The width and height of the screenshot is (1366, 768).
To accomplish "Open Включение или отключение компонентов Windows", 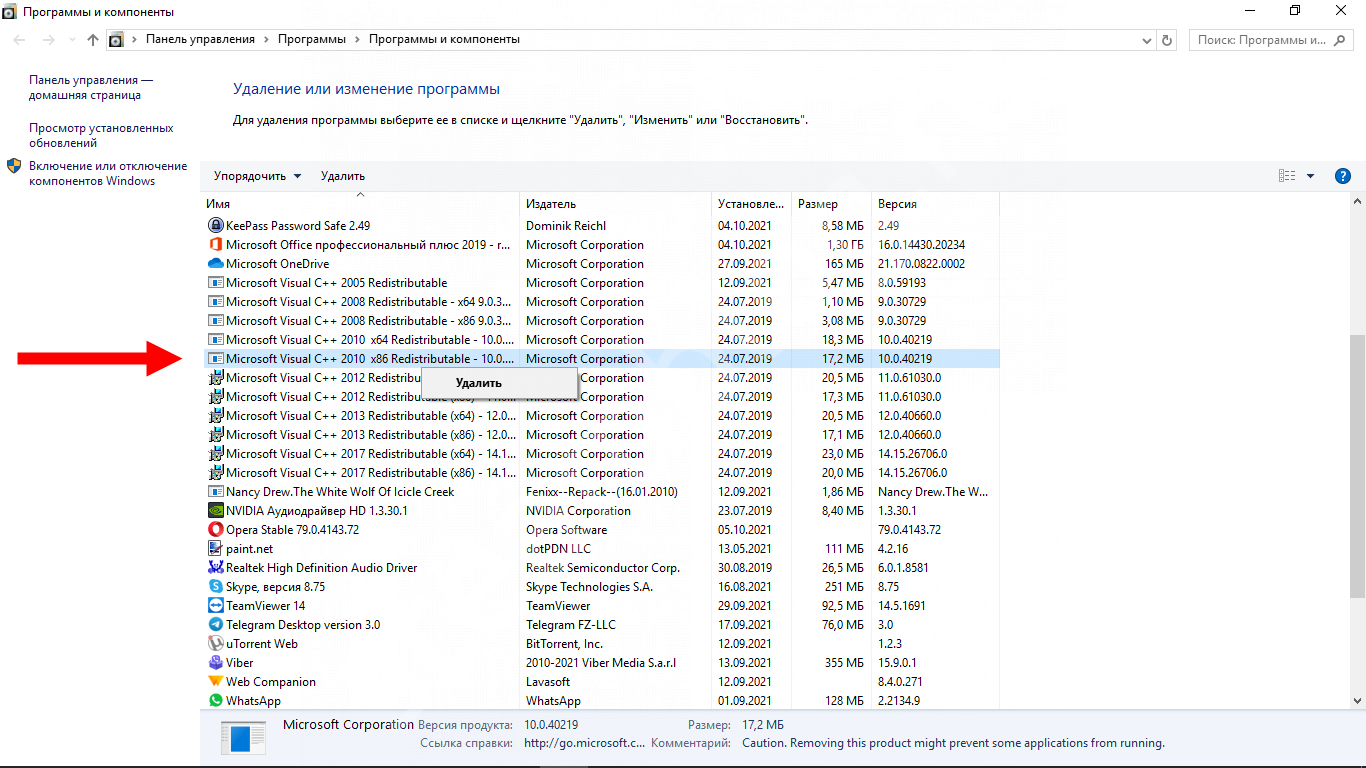I will coord(108,174).
